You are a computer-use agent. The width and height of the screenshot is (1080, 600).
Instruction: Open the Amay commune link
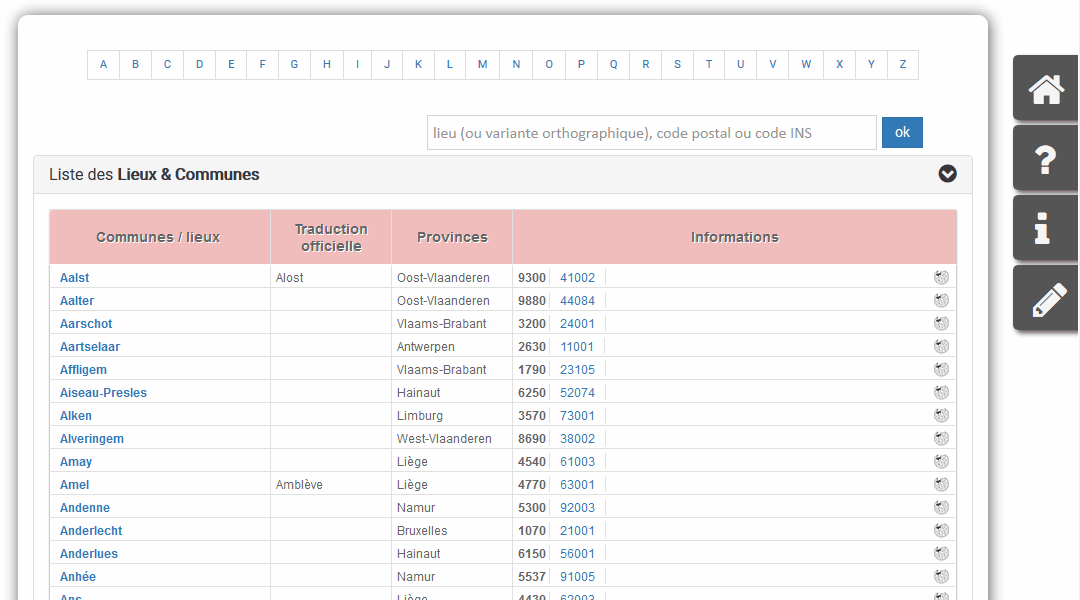76,462
